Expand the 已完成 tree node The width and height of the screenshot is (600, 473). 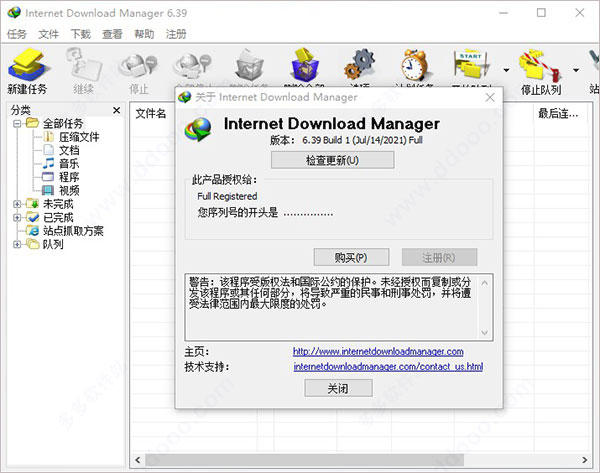click(x=17, y=217)
